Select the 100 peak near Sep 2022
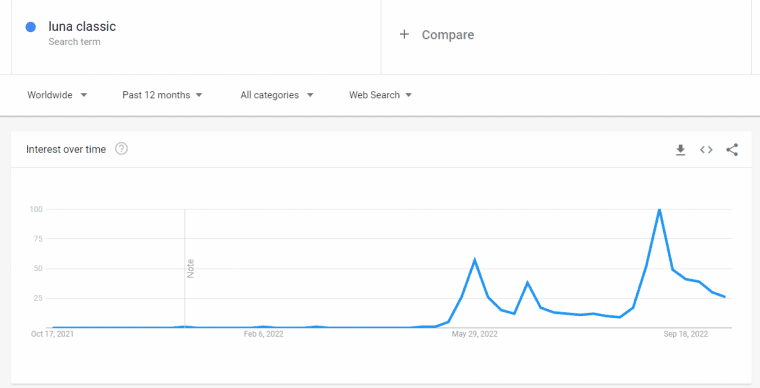This screenshot has height=388, width=760. 659,209
